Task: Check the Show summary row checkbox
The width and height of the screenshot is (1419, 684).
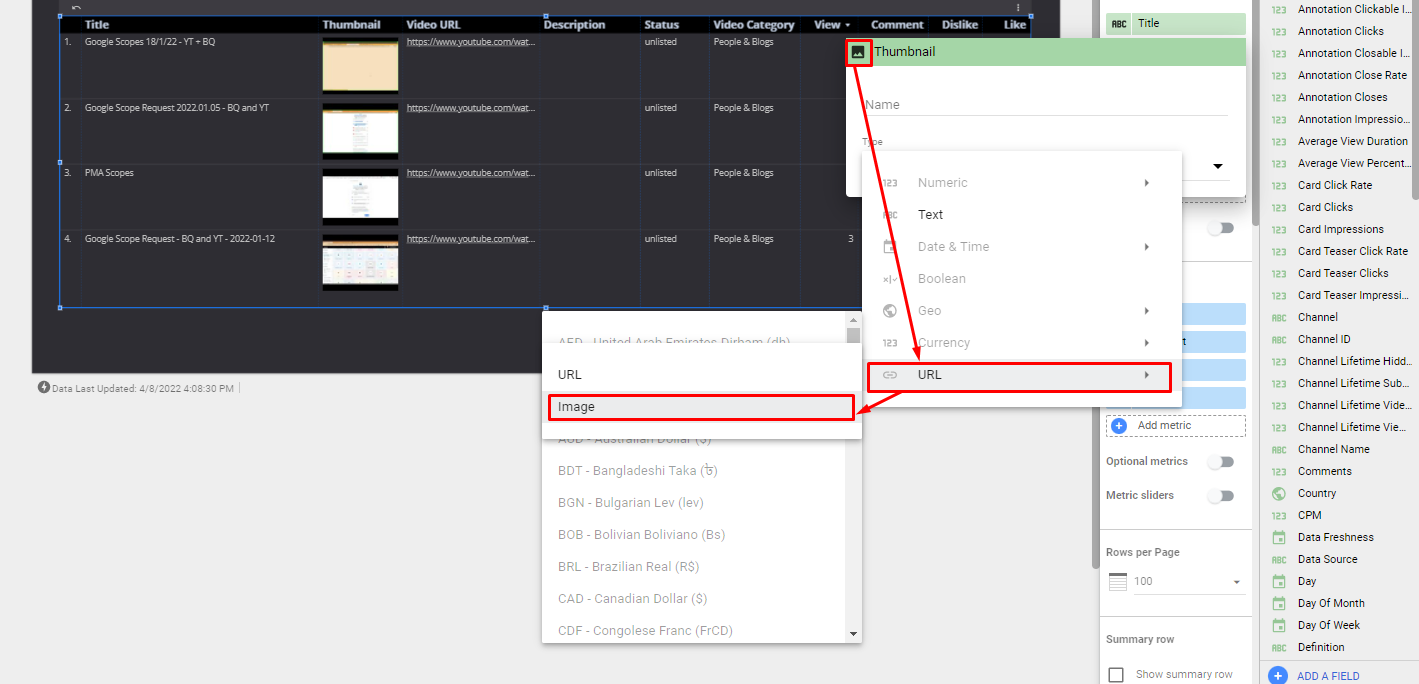Action: 1116,675
